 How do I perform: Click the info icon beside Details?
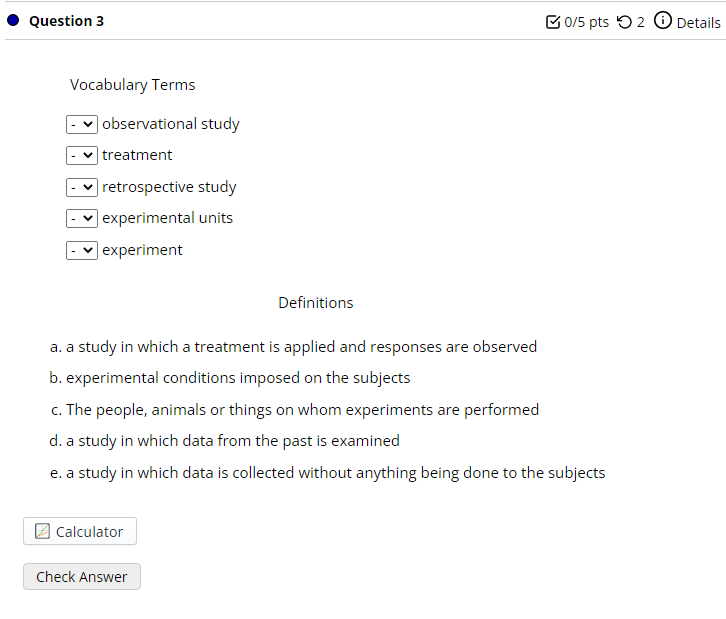(x=662, y=21)
